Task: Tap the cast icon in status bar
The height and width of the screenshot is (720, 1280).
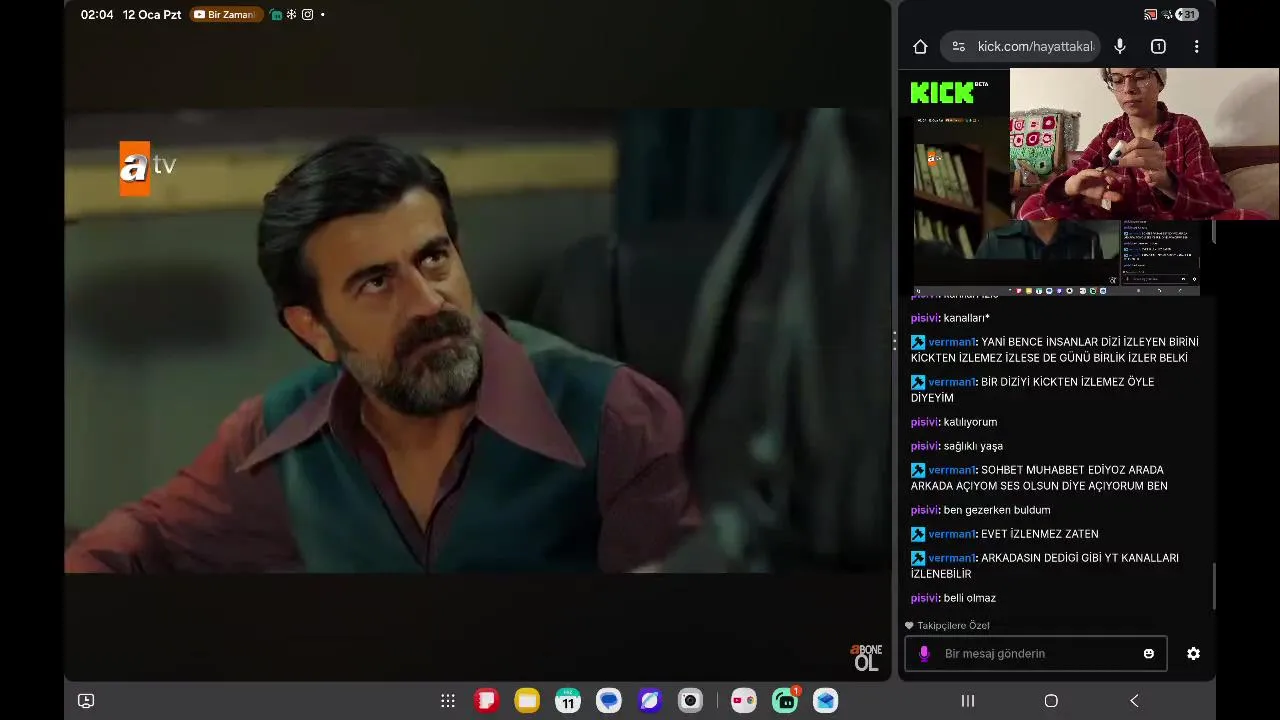Action: (x=1150, y=14)
